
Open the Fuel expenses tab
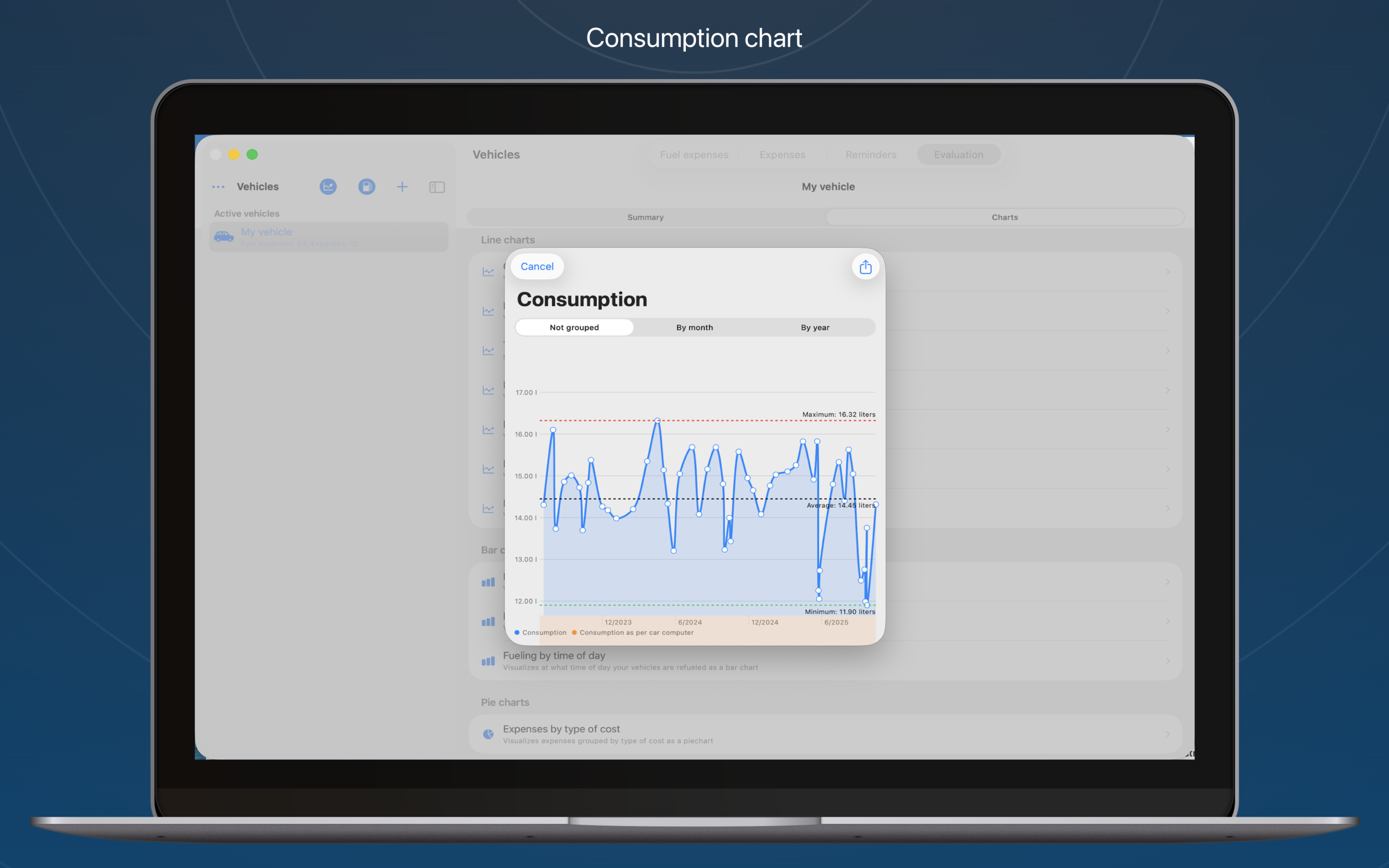click(x=694, y=155)
